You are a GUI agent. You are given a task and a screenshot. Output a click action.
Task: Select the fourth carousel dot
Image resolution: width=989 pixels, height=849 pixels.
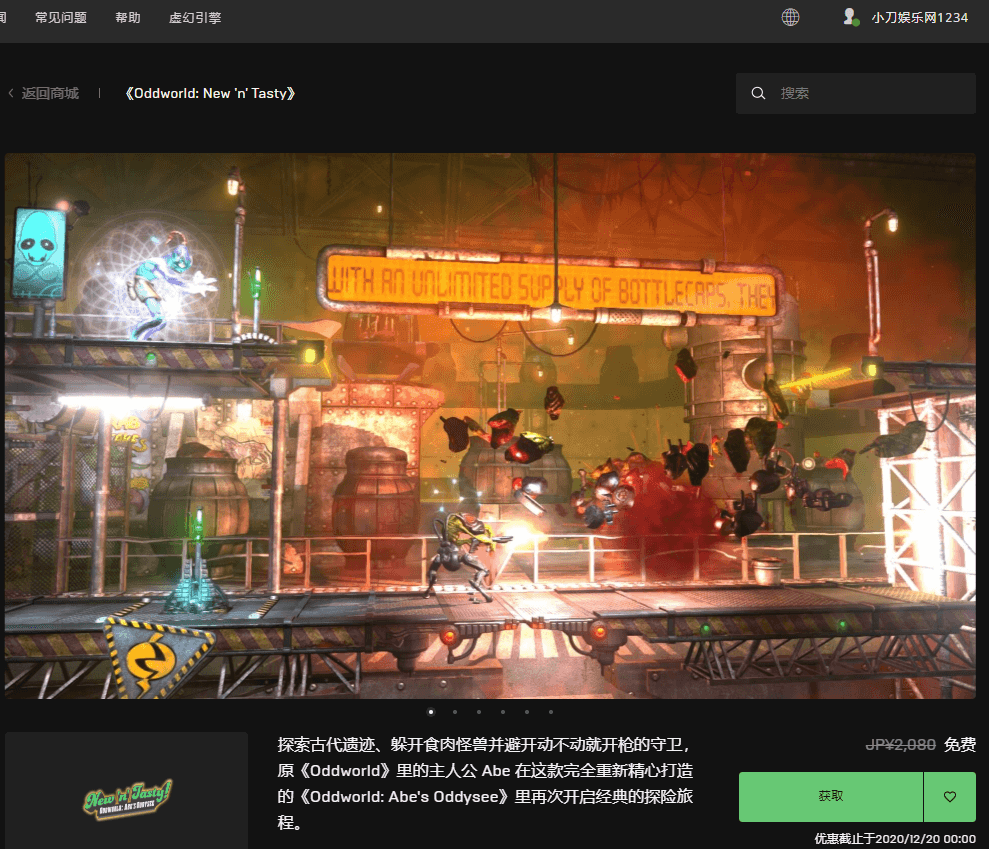click(x=503, y=712)
